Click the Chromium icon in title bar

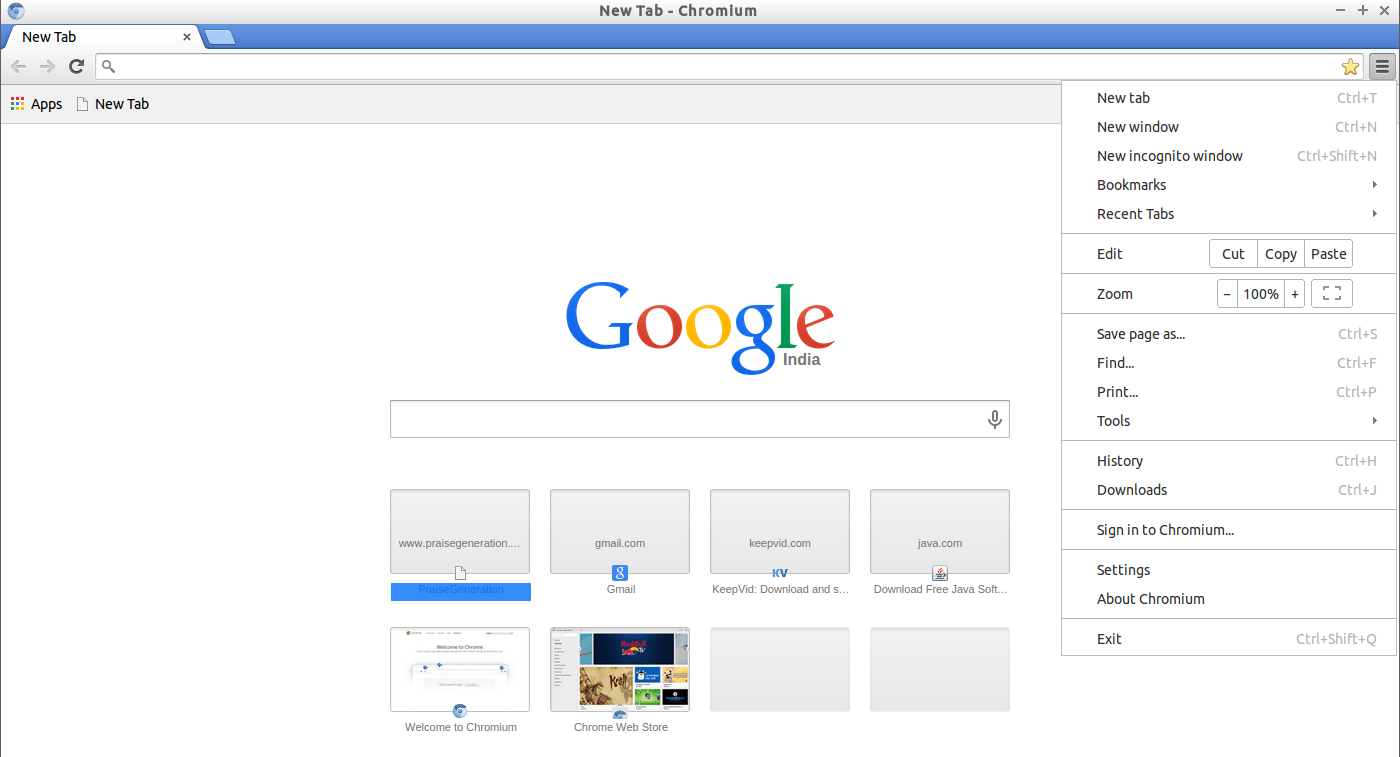pos(16,11)
